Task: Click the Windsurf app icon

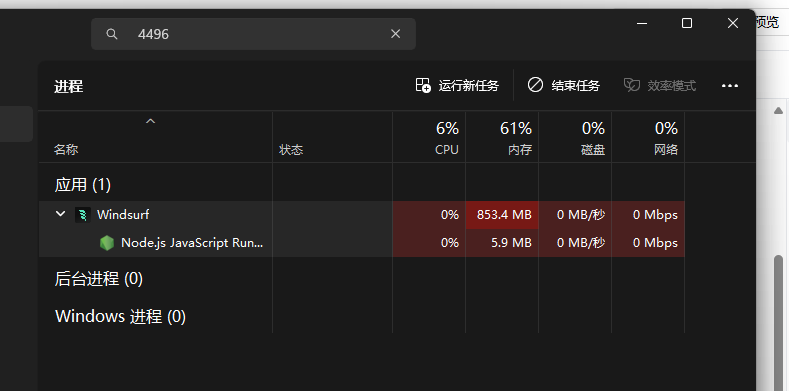Action: 83,215
